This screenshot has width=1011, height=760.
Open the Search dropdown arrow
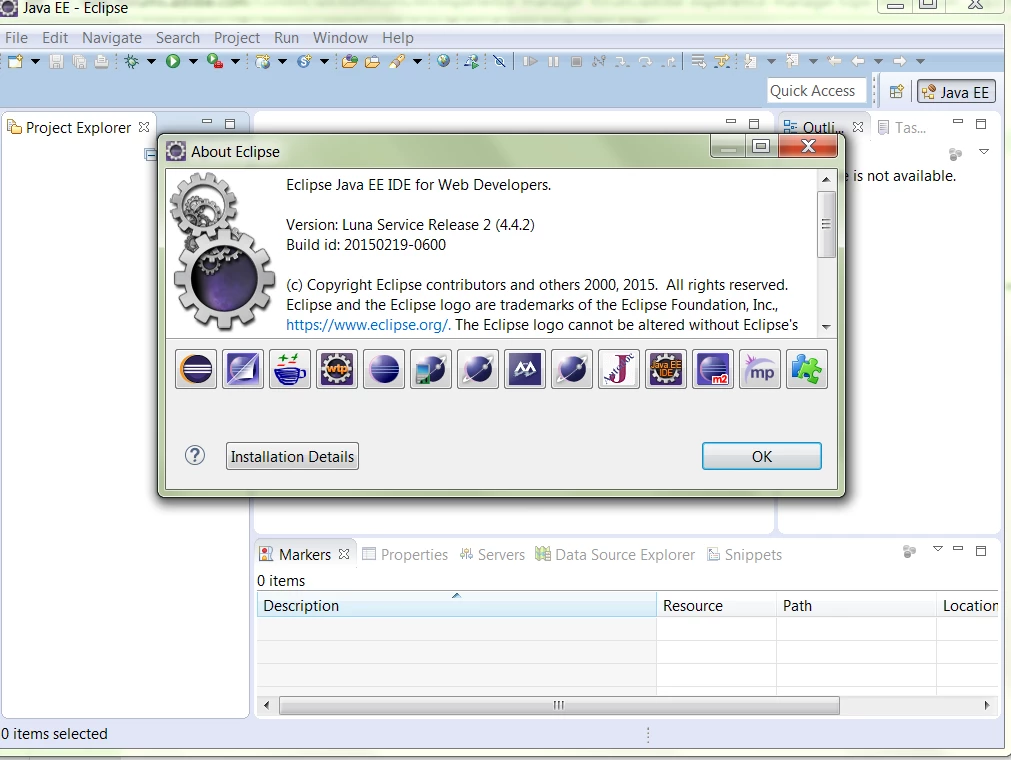(417, 61)
